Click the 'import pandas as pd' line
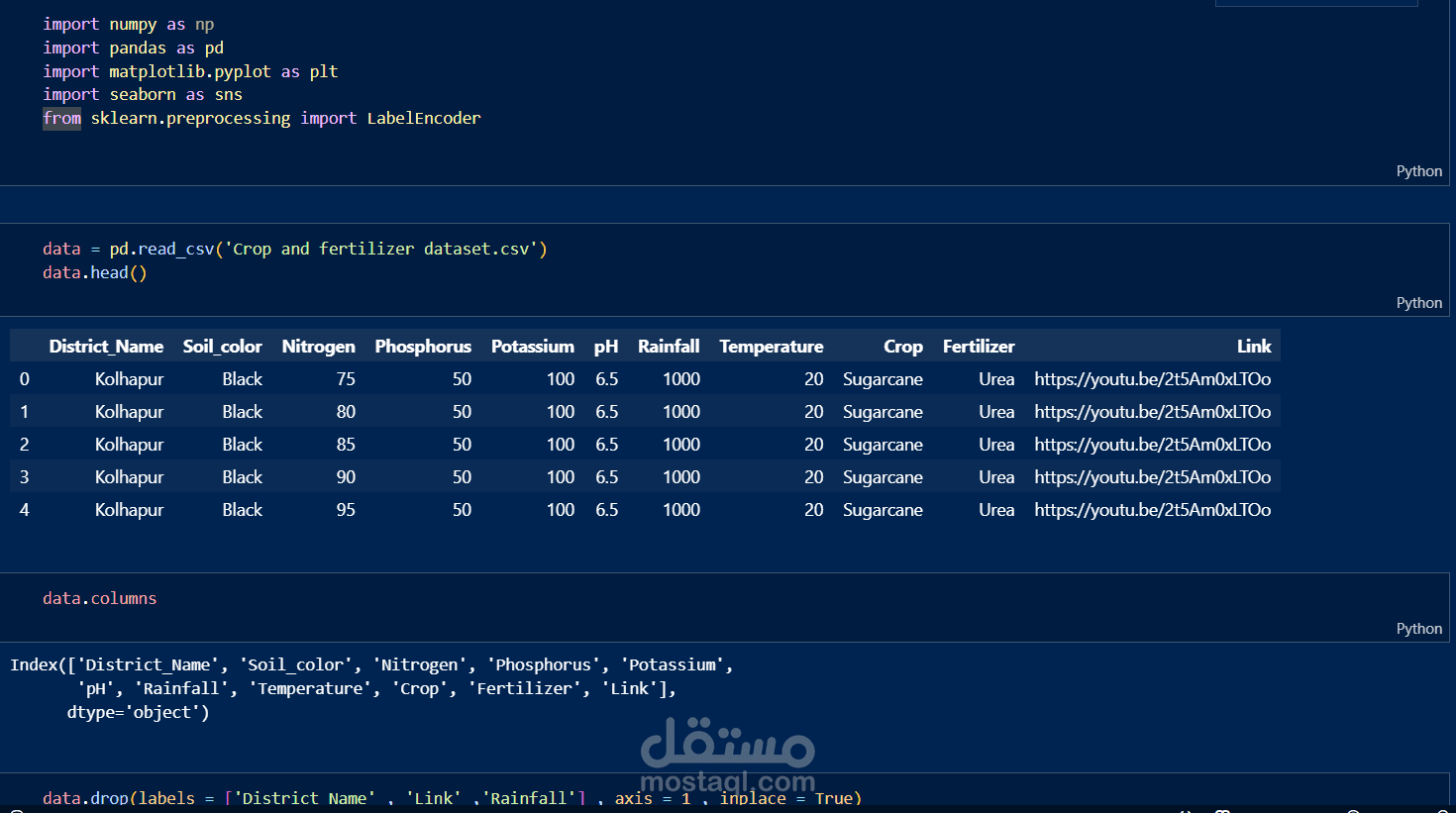The height and width of the screenshot is (813, 1456). point(134,48)
